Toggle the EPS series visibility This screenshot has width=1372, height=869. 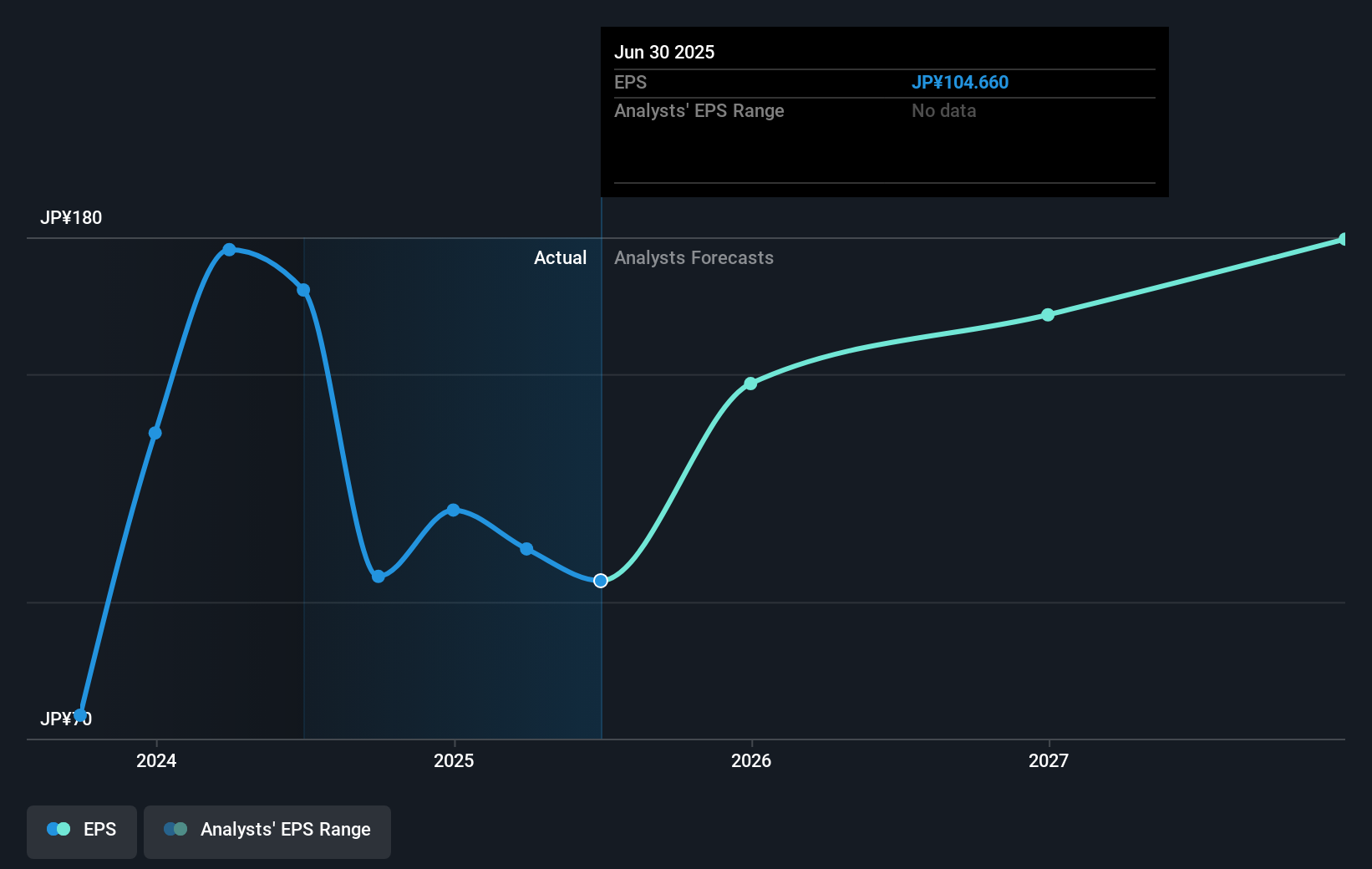tap(81, 831)
